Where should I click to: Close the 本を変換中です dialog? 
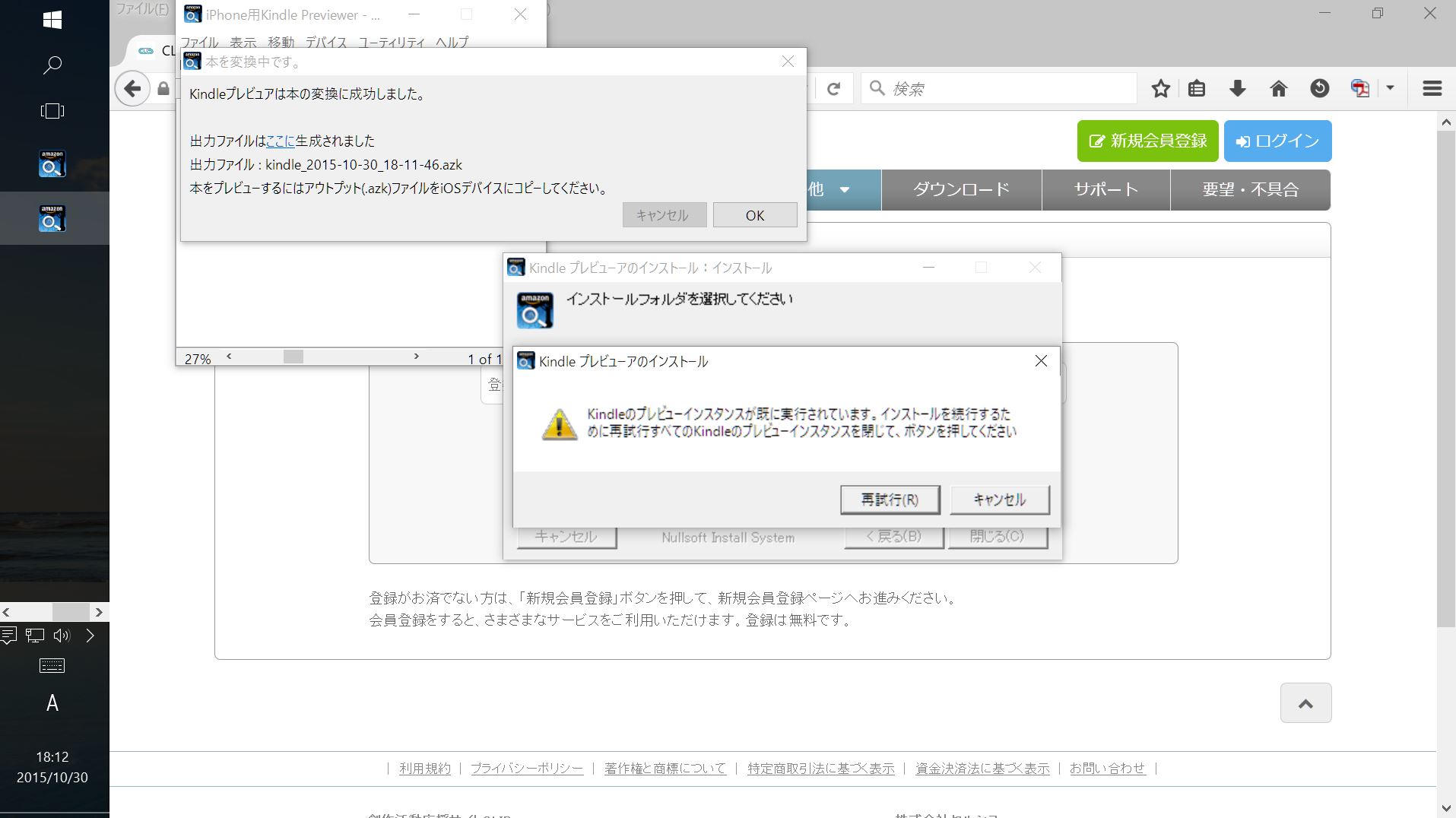pyautogui.click(x=788, y=62)
